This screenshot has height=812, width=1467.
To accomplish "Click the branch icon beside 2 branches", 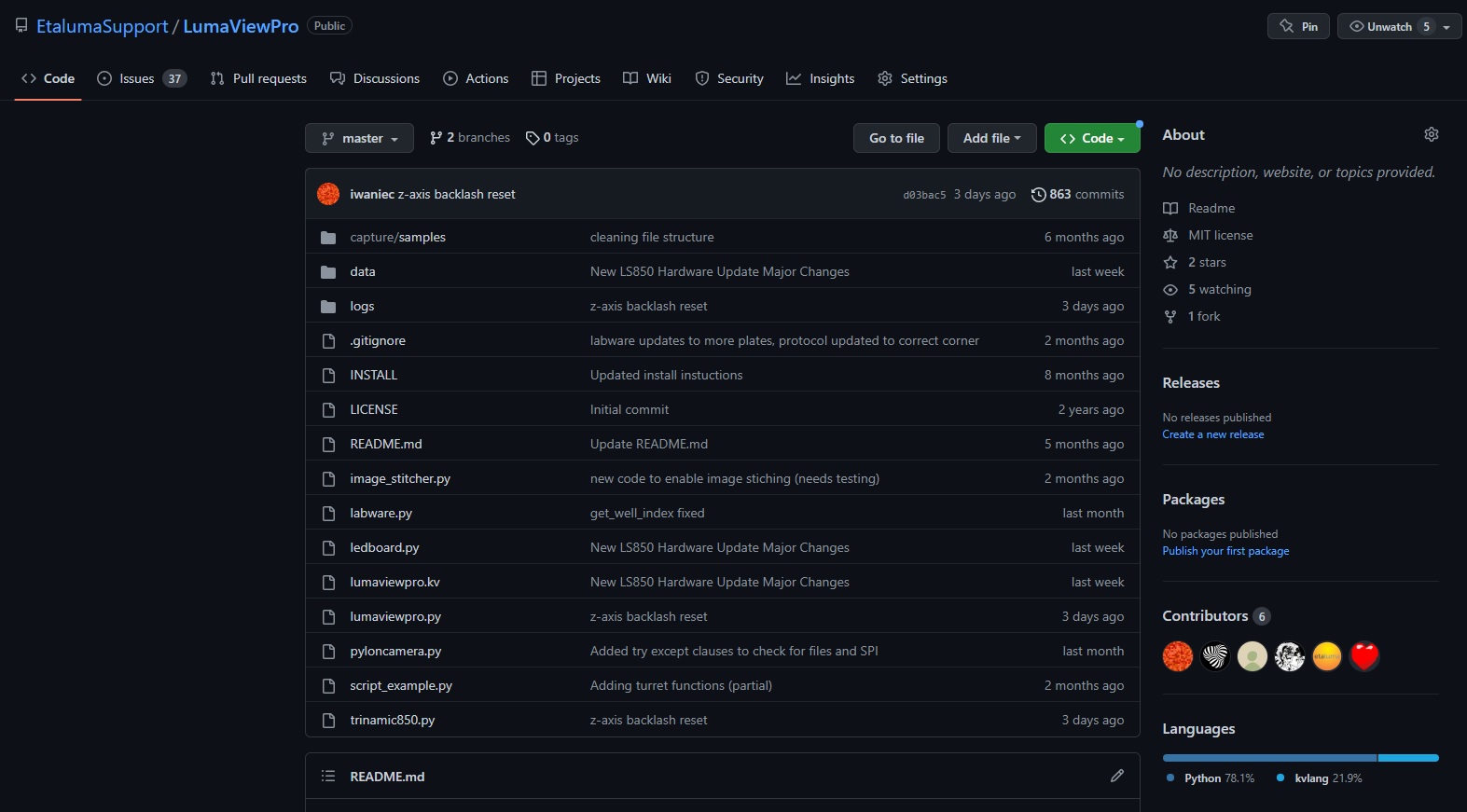I will click(x=436, y=138).
